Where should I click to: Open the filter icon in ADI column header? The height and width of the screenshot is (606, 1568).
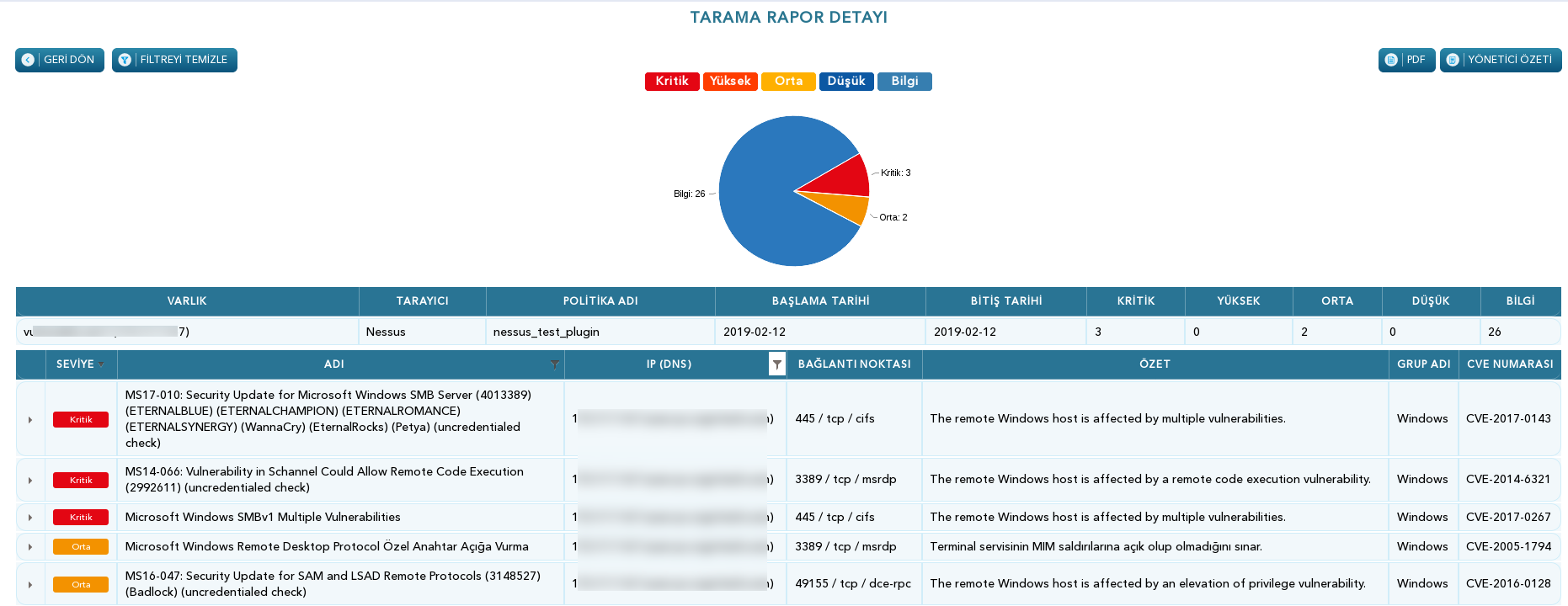[554, 364]
